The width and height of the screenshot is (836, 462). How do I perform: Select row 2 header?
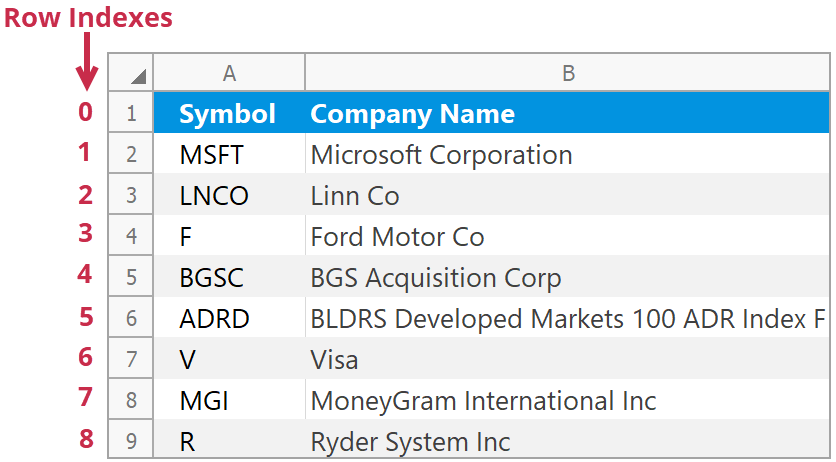click(x=131, y=155)
